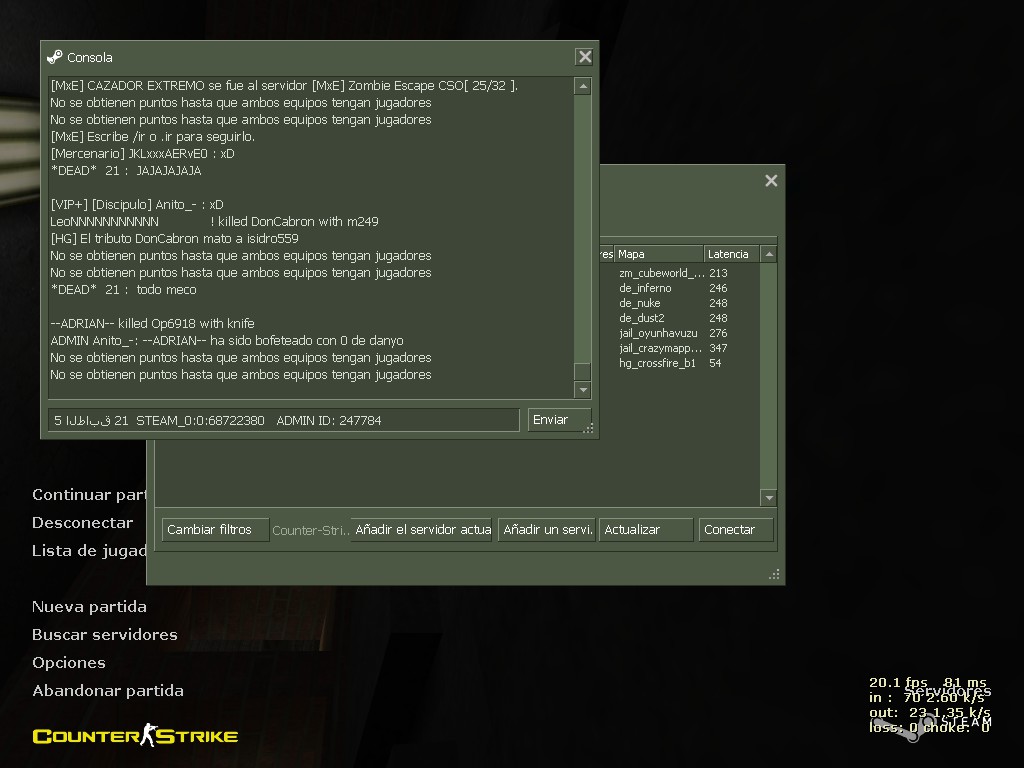Click the console line 'todo meco'
The height and width of the screenshot is (768, 1024).
click(x=123, y=289)
